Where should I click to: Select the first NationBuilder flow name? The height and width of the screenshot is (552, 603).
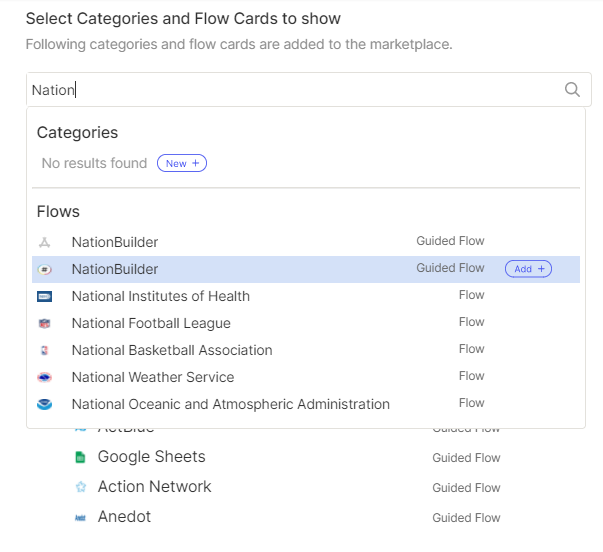[x=115, y=242]
